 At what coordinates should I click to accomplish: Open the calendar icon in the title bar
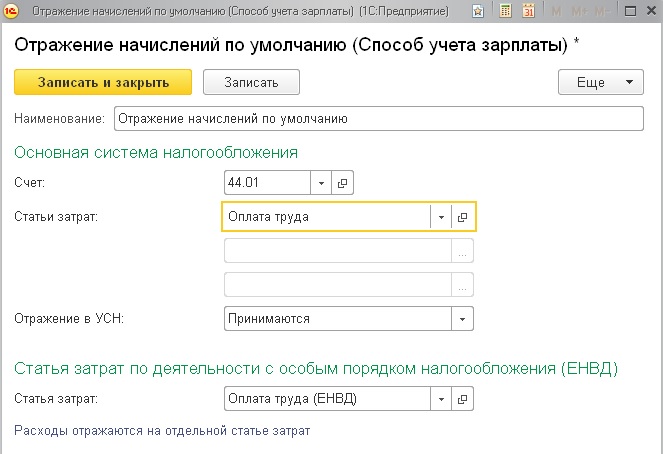pos(529,11)
